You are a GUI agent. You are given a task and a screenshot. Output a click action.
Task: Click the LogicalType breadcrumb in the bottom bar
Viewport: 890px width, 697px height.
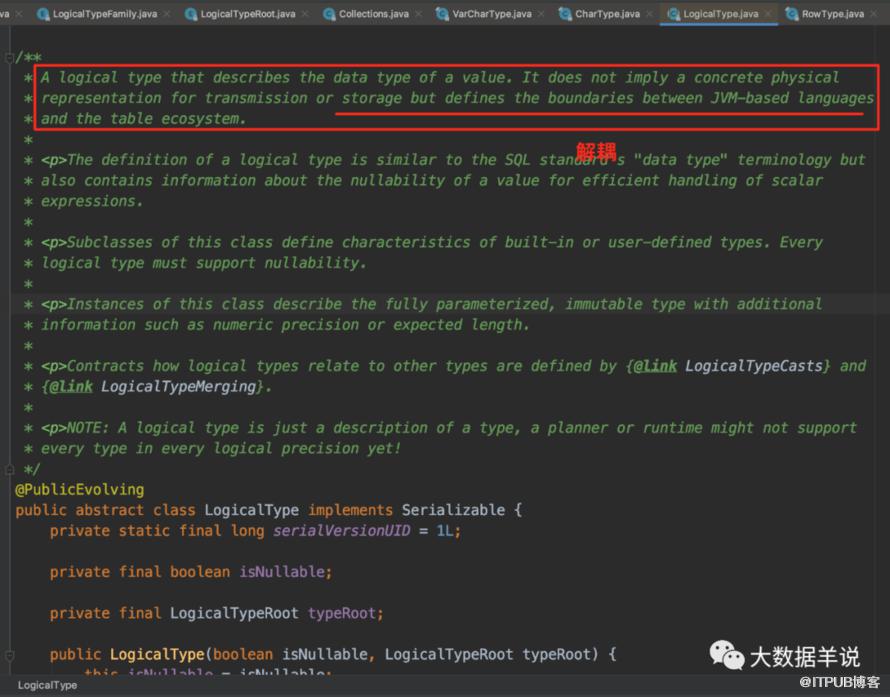(x=47, y=685)
